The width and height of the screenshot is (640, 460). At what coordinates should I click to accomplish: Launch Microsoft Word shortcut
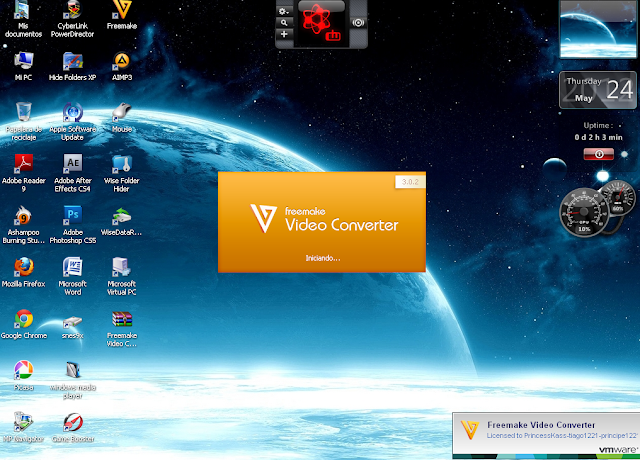(x=72, y=276)
